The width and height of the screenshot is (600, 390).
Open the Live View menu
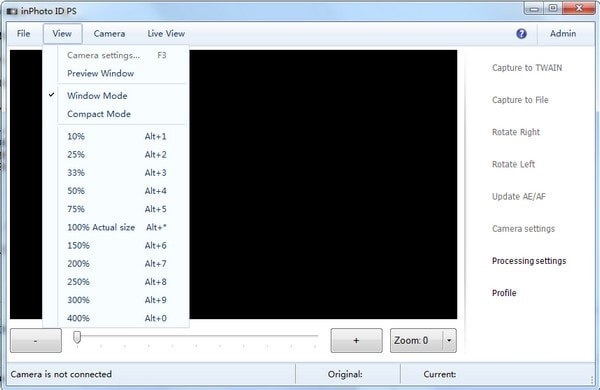[x=166, y=34]
